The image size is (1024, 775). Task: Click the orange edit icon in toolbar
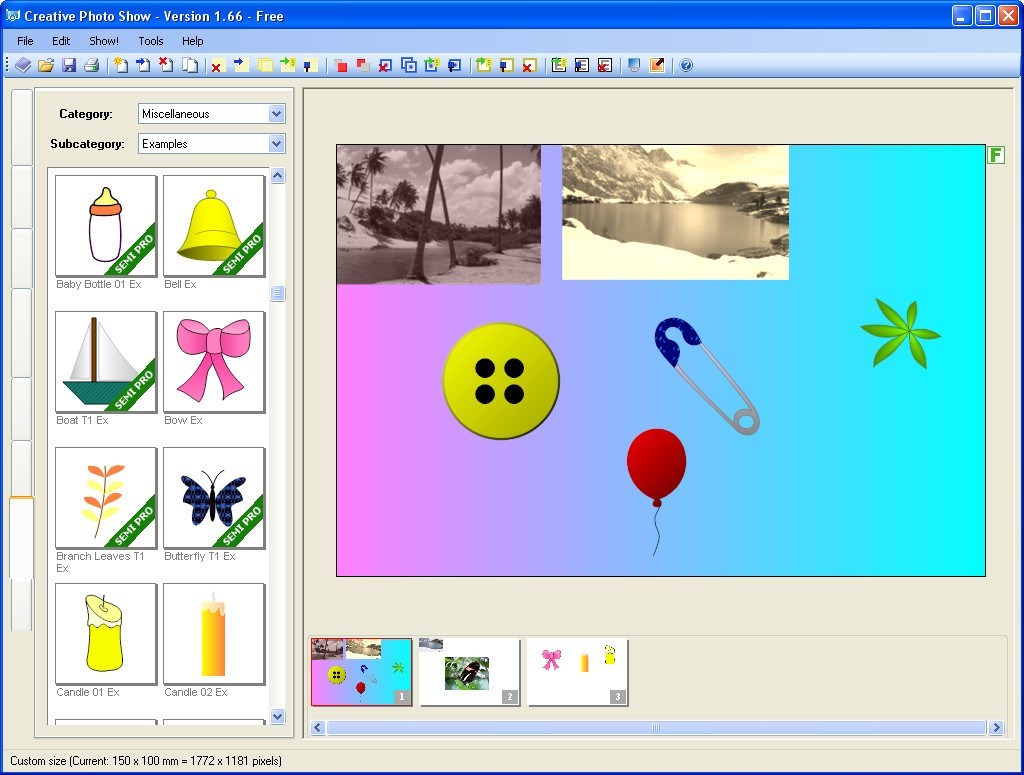(657, 65)
